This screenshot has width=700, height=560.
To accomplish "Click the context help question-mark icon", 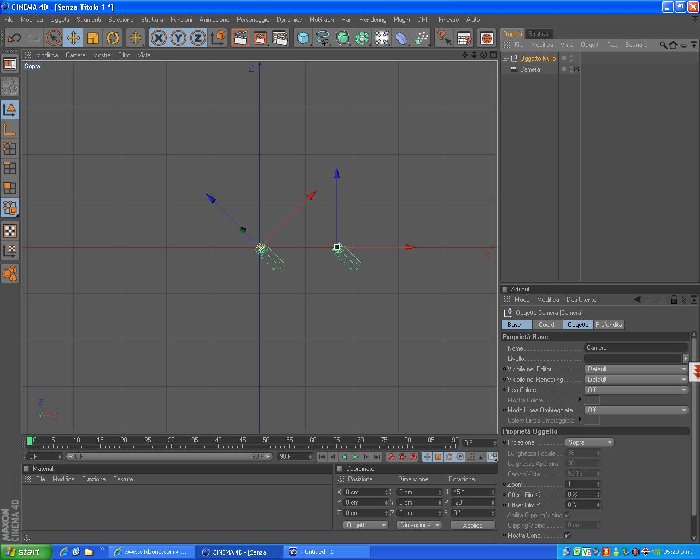I will 444,38.
